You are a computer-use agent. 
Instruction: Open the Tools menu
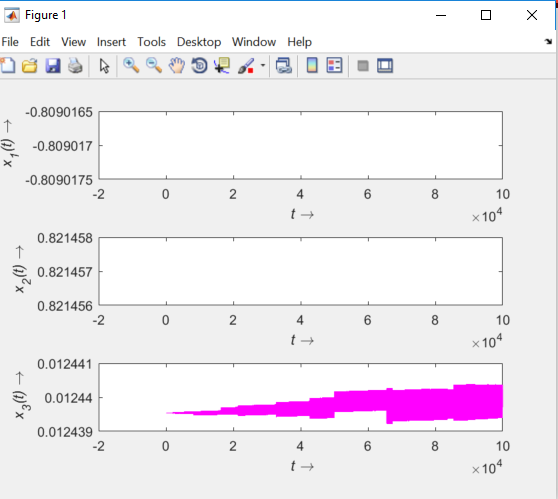pos(152,42)
